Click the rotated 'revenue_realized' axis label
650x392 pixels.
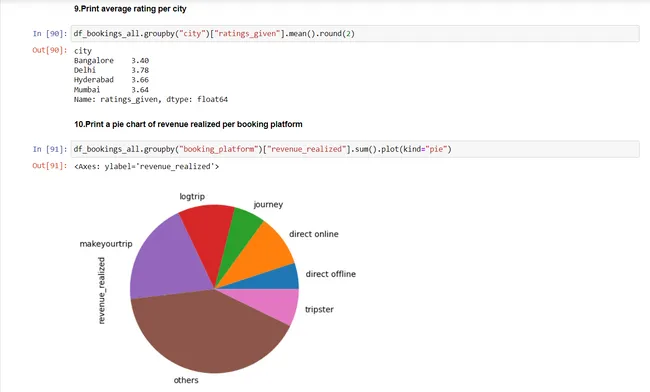tap(102, 290)
